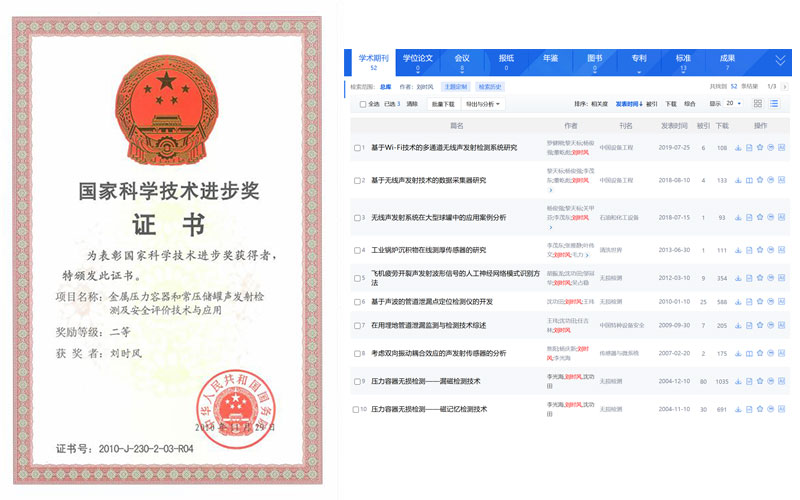800x500 pixels.
Task: Go to next results page arrow
Action: coord(785,87)
